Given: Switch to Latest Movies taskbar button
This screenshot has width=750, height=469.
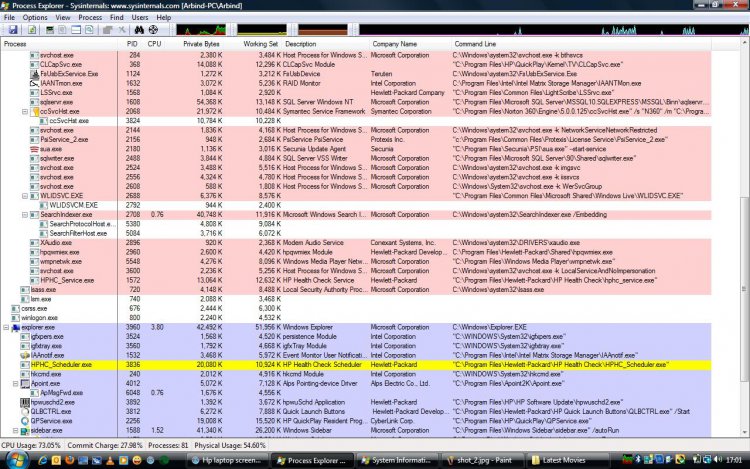Looking at the screenshot, I should (567, 460).
